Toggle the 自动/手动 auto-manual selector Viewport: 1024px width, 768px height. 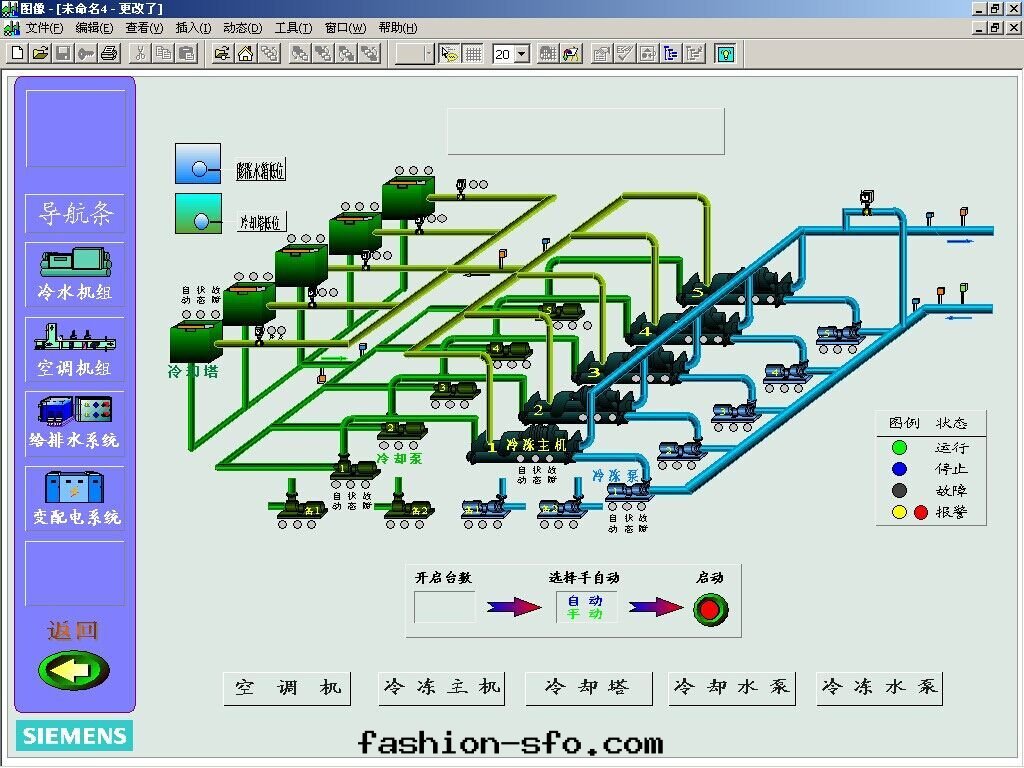[586, 607]
